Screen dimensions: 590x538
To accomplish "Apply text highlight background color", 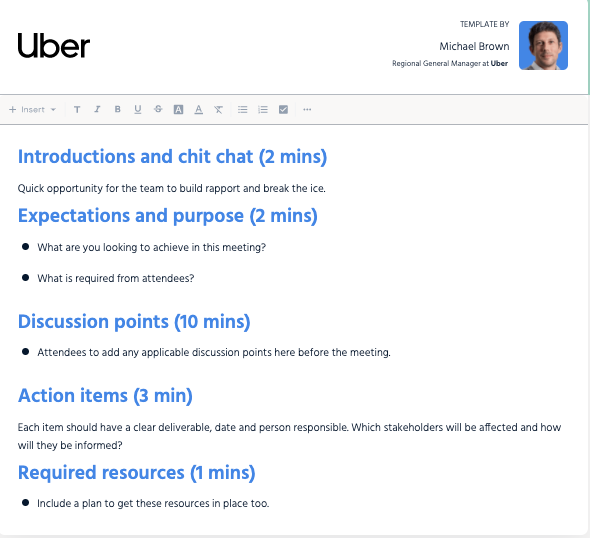I will pyautogui.click(x=178, y=109).
